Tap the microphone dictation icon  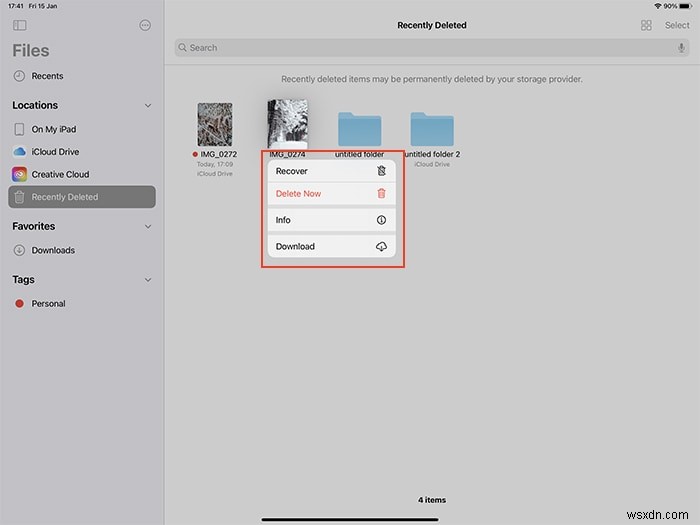tap(681, 48)
